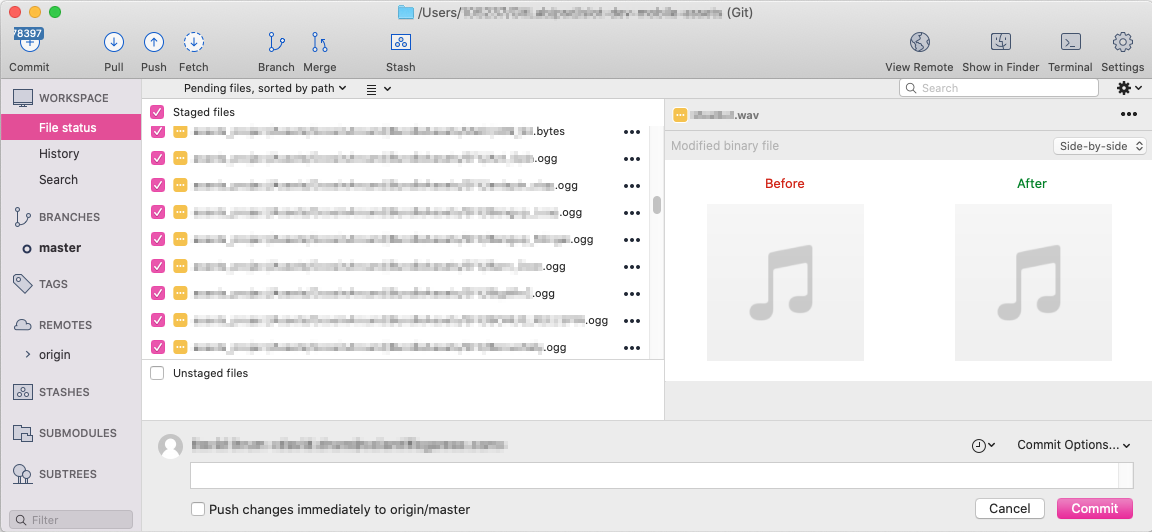The width and height of the screenshot is (1152, 532).
Task: Click the Stash toolbar icon
Action: tap(400, 42)
